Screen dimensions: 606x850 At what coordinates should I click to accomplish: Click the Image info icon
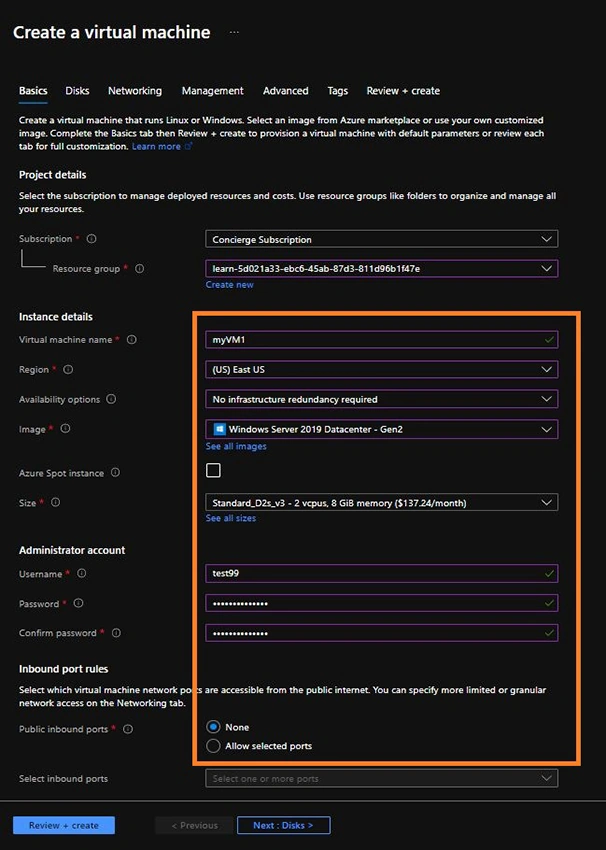click(x=65, y=428)
